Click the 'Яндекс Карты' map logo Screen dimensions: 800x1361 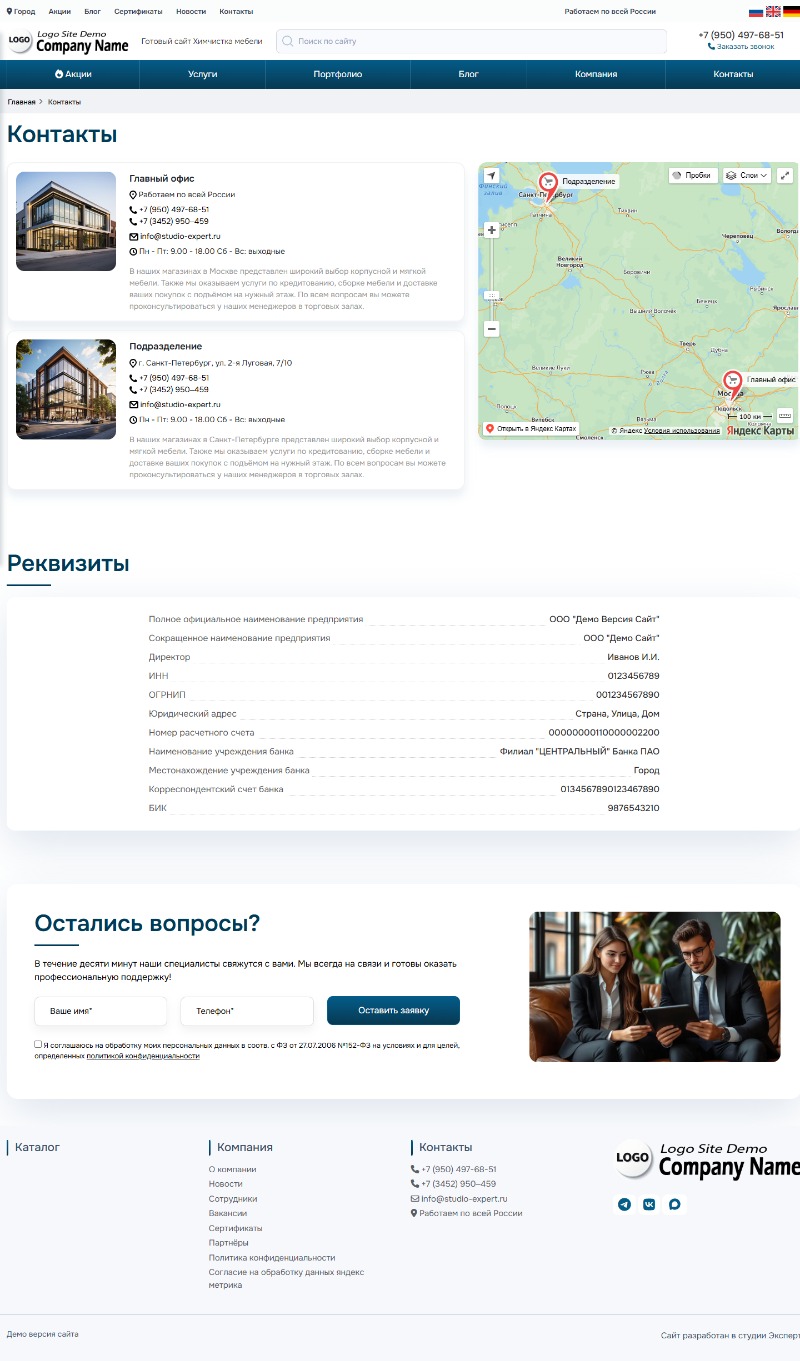pos(759,431)
